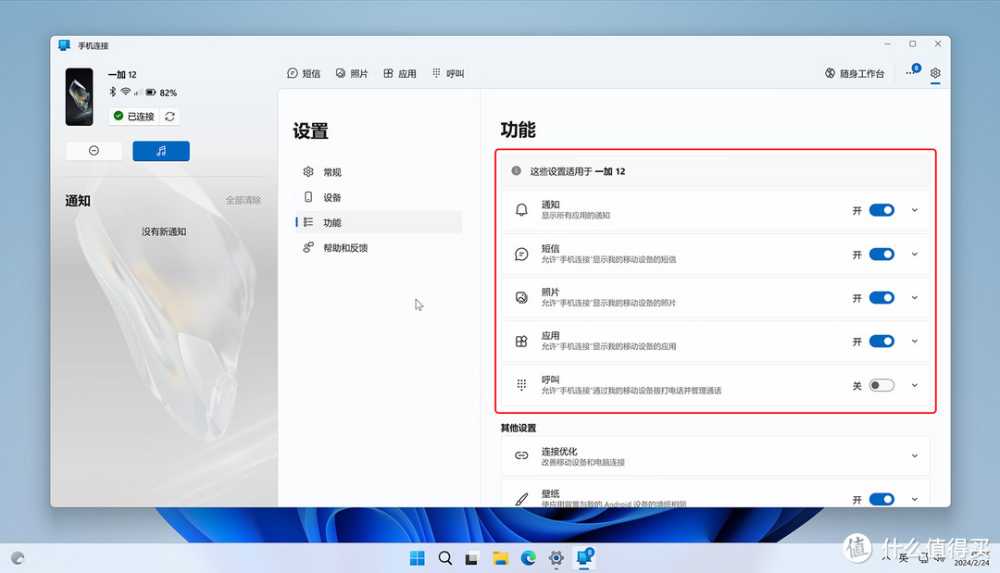Expand the 呼叫 row chevron

coord(915,385)
